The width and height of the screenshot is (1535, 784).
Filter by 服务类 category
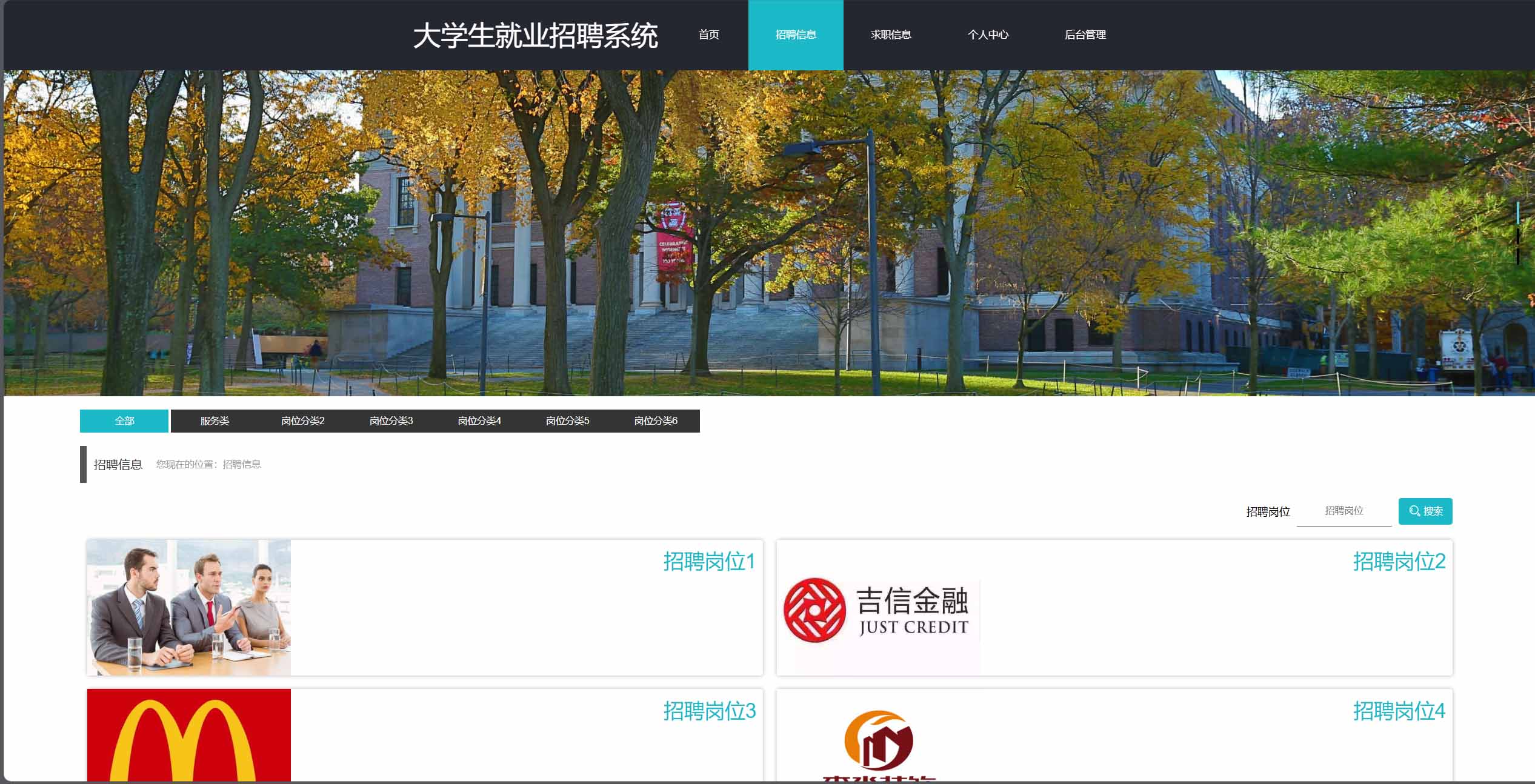(215, 420)
